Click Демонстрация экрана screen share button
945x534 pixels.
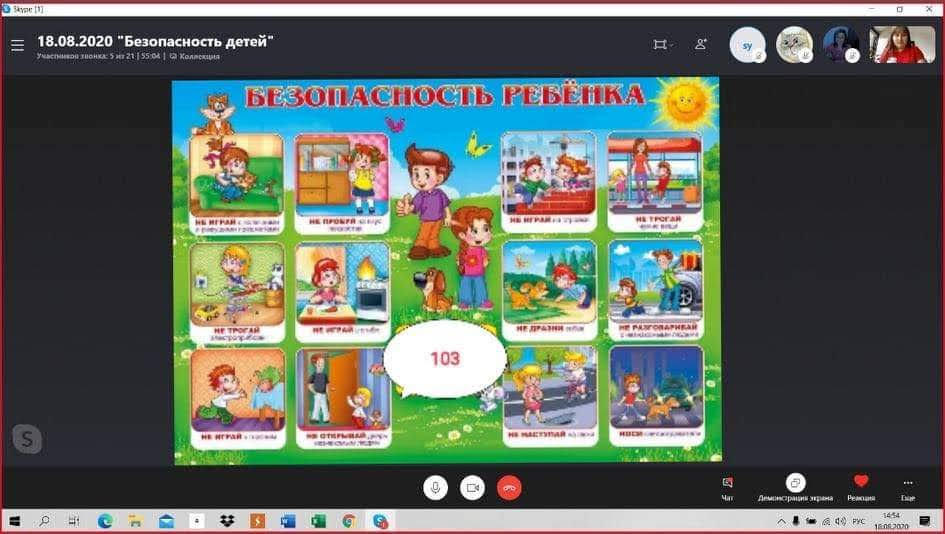(795, 487)
